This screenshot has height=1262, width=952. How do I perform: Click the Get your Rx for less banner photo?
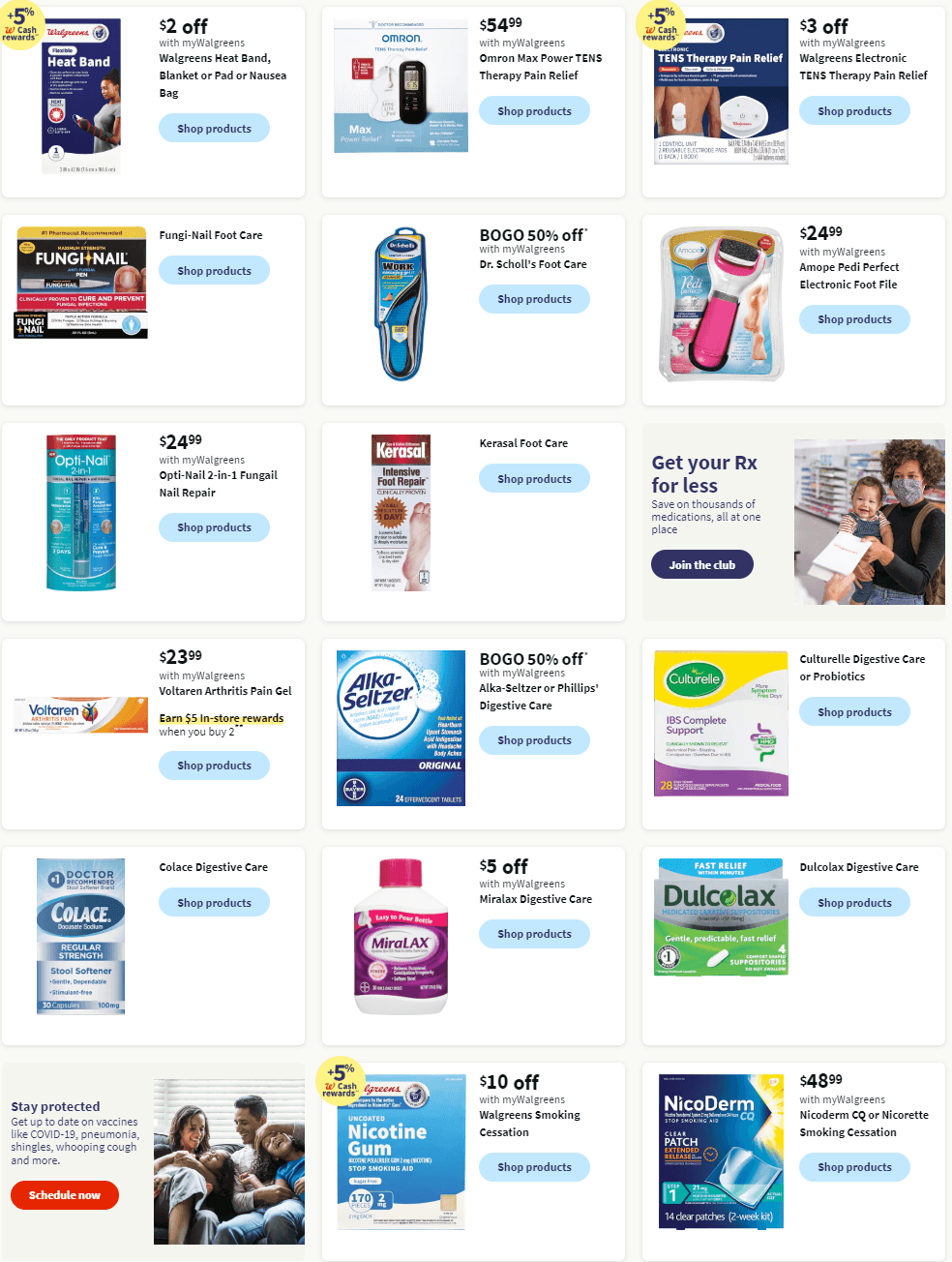(x=869, y=522)
